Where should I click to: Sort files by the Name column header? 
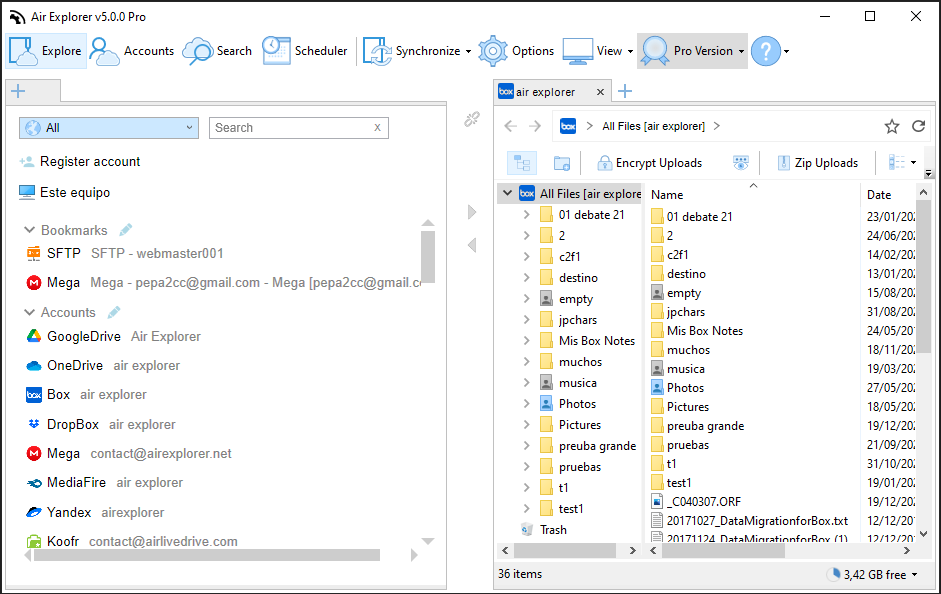point(667,194)
